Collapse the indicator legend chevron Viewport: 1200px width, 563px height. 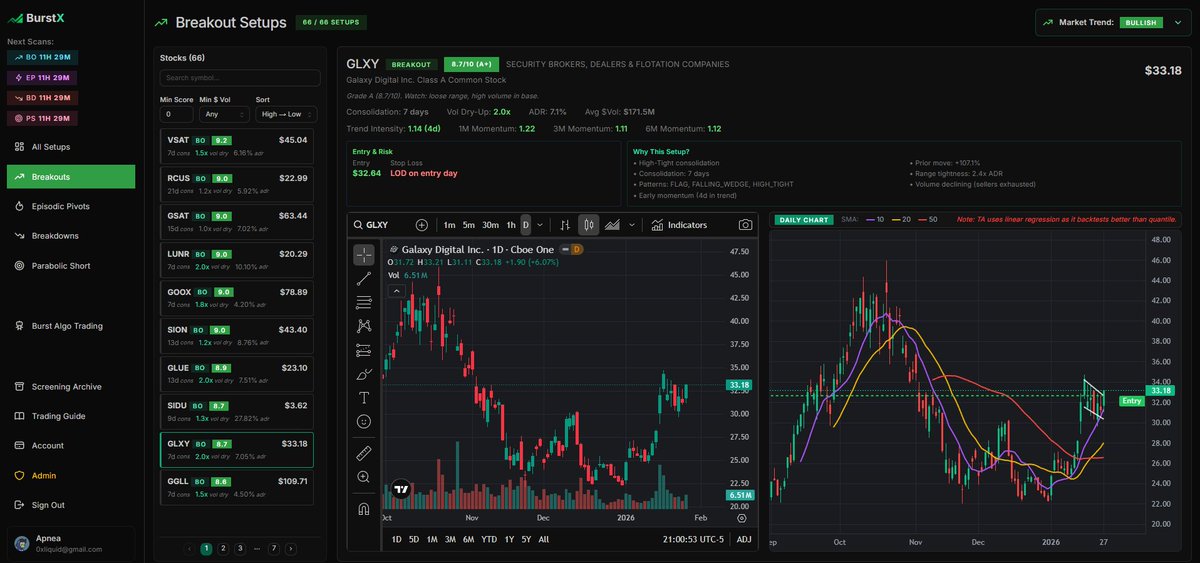tap(397, 291)
